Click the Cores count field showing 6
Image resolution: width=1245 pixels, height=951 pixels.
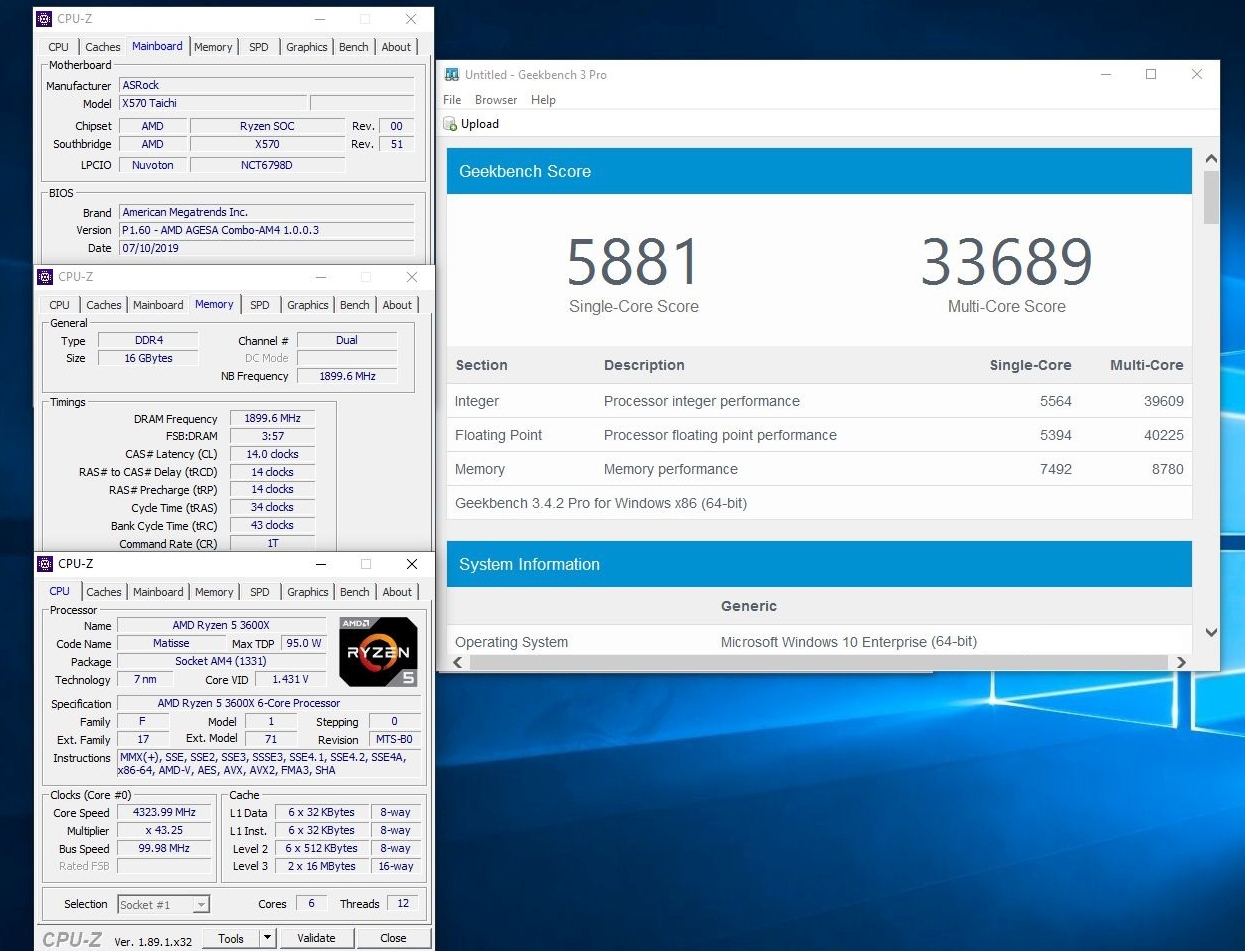click(311, 903)
